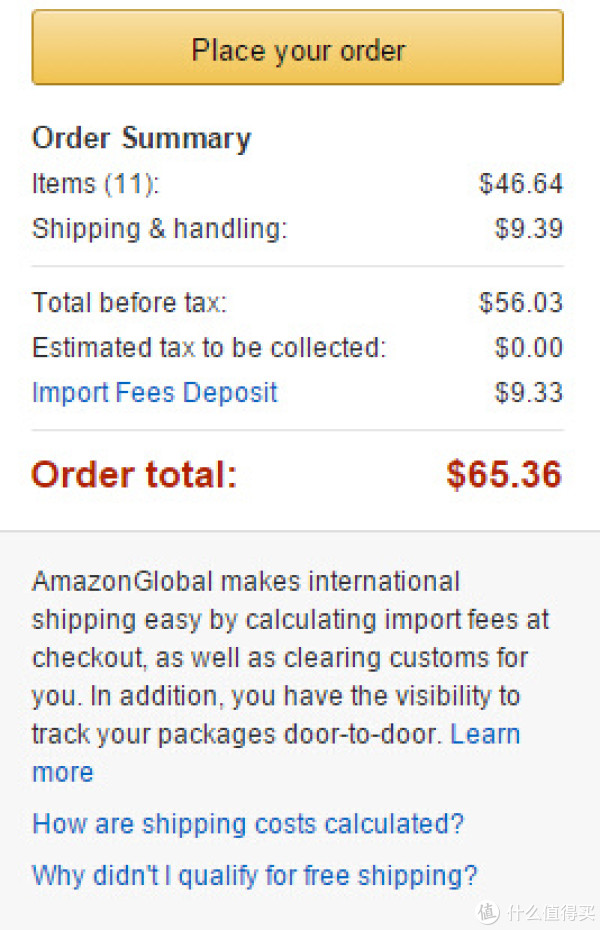The image size is (600, 930).
Task: Open the Import Fees Deposit link
Action: pos(155,393)
